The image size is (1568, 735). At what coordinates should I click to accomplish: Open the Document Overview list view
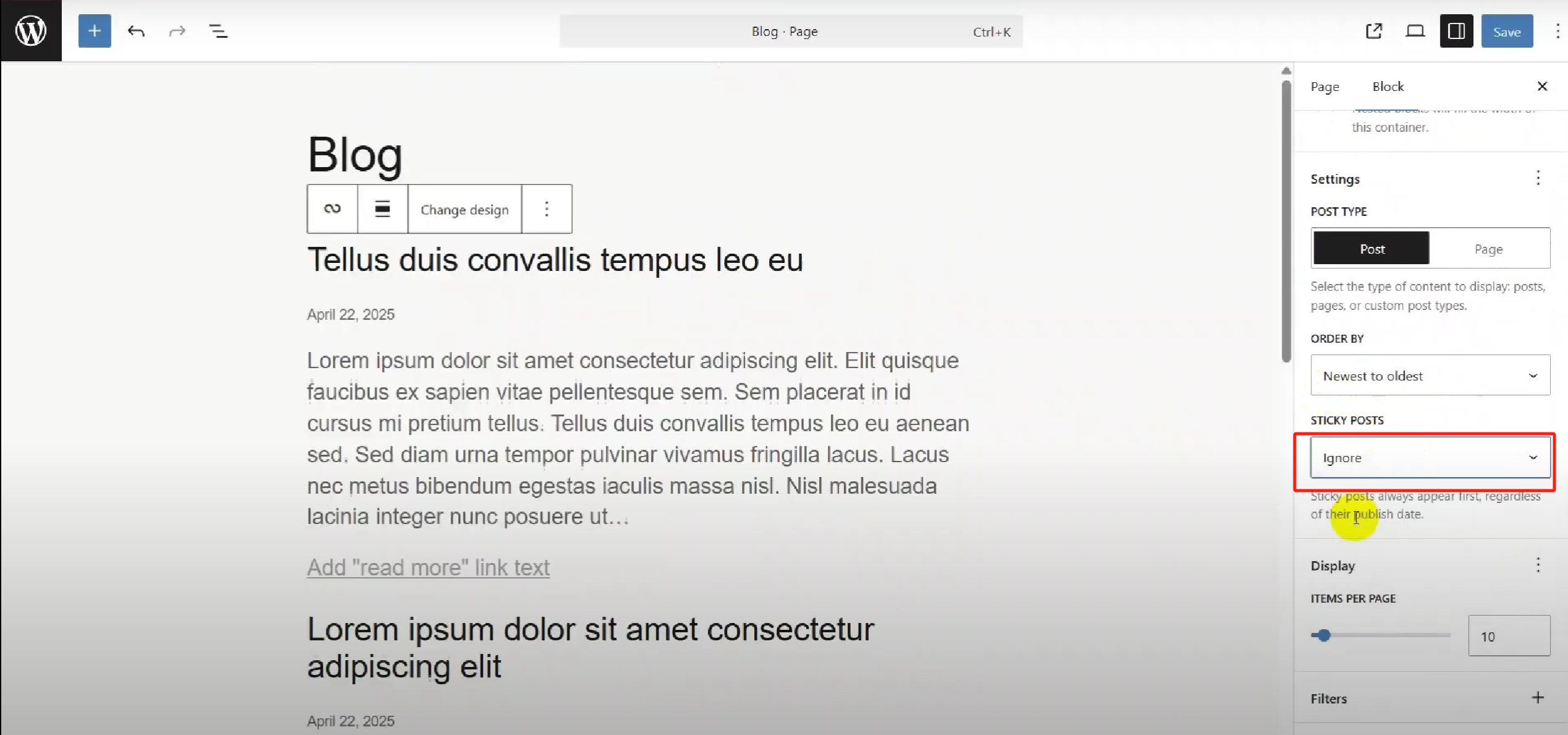click(218, 31)
